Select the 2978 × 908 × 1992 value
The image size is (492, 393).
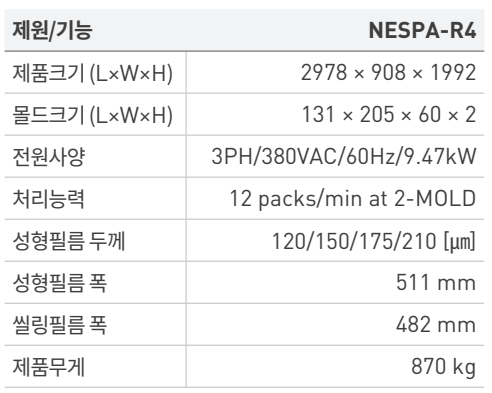[388, 73]
